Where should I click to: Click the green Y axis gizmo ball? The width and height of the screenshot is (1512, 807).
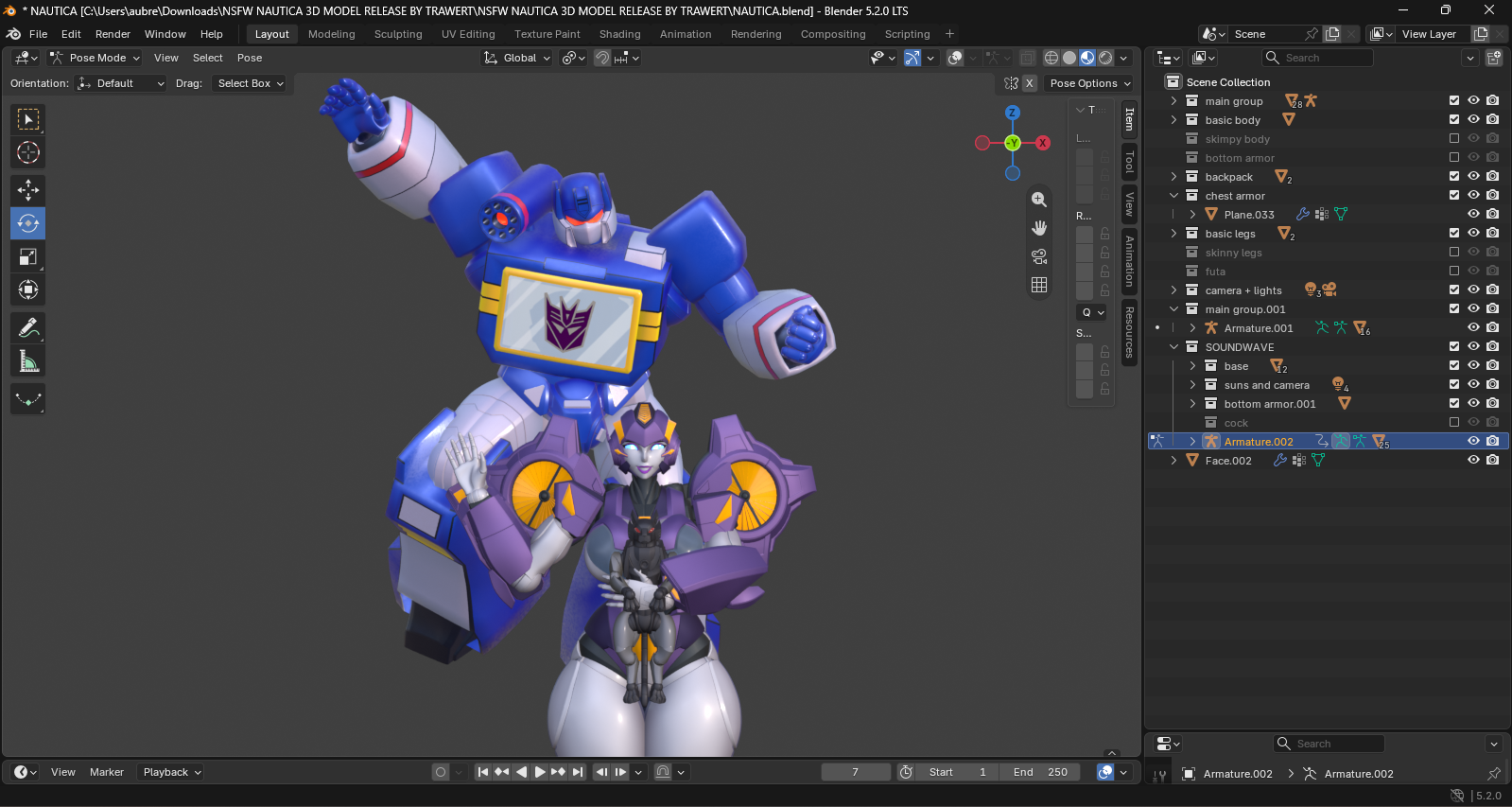(x=1013, y=143)
